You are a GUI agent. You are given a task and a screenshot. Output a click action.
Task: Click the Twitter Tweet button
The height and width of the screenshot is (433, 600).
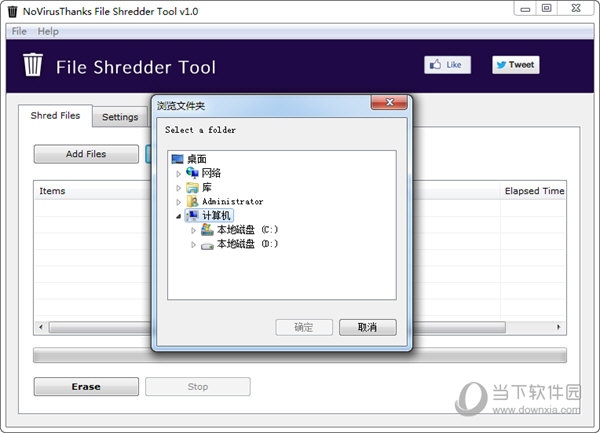(x=515, y=65)
